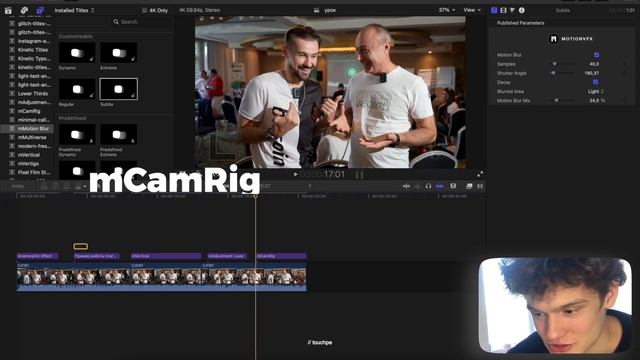Screen dimensions: 640x360
Task: Open the Blurred Area Light dropdown
Action: (x=596, y=91)
